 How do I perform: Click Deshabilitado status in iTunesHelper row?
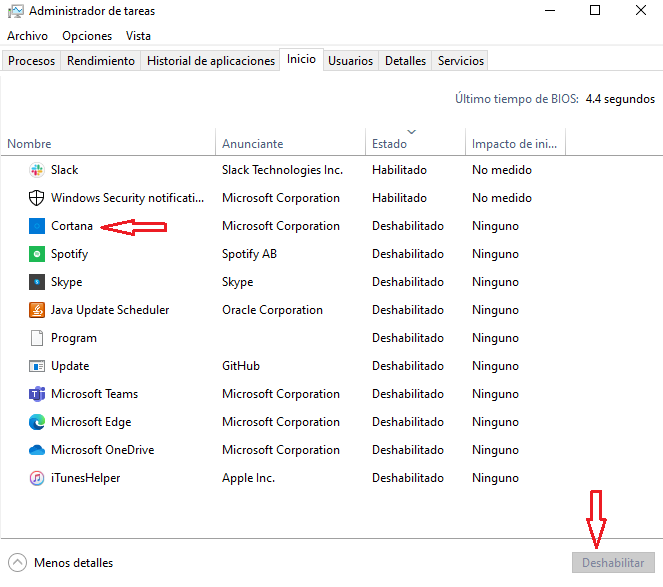pos(408,478)
